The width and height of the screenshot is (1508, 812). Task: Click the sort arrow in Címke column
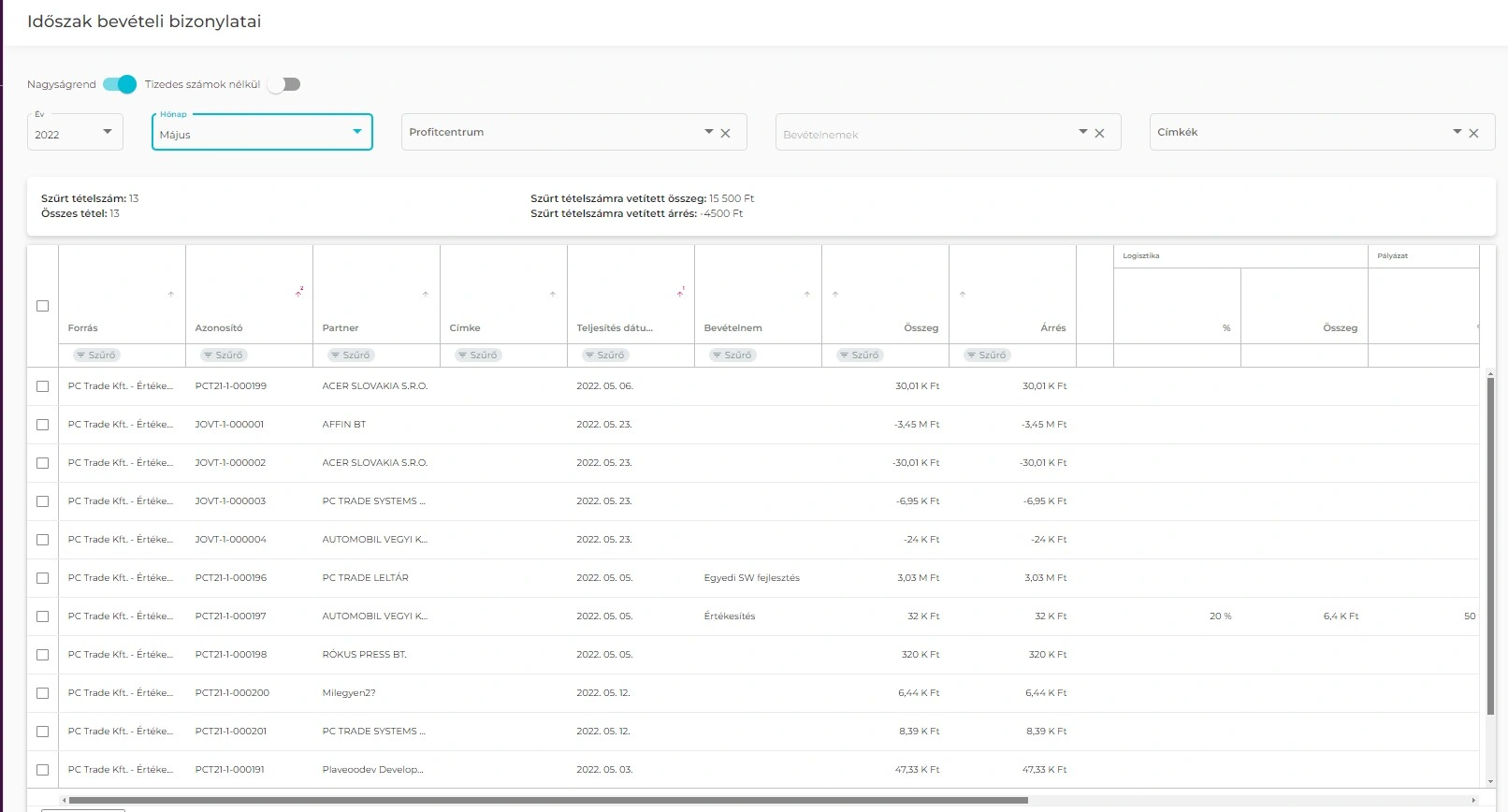(553, 295)
